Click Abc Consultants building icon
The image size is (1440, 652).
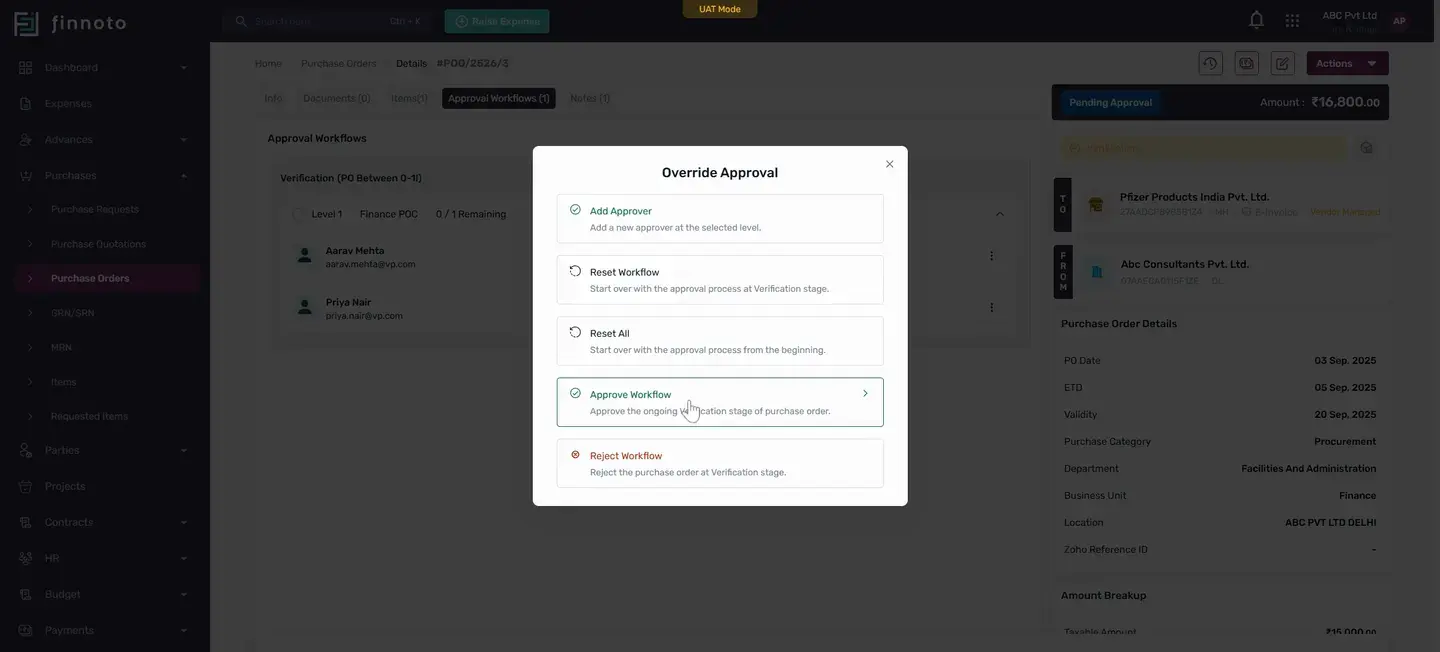(1096, 272)
